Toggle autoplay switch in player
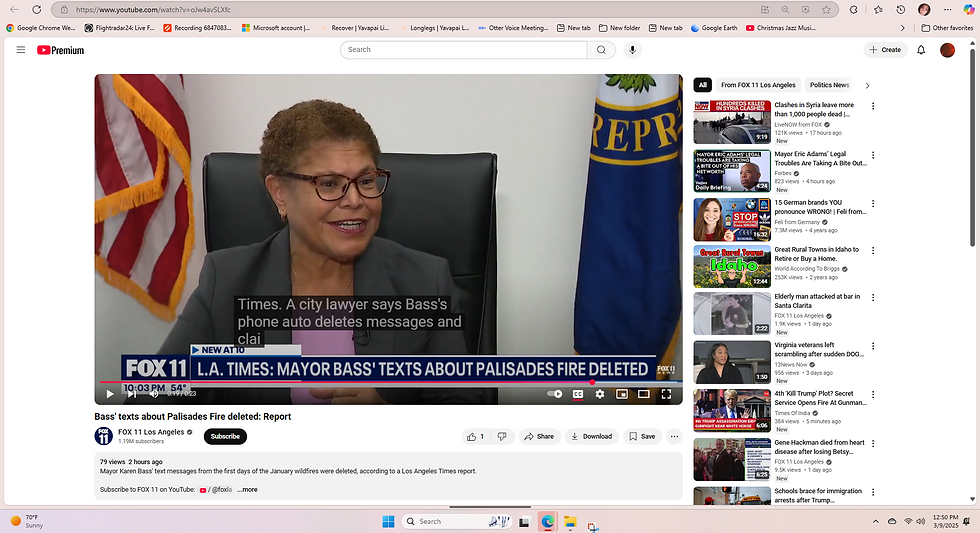 coord(555,394)
